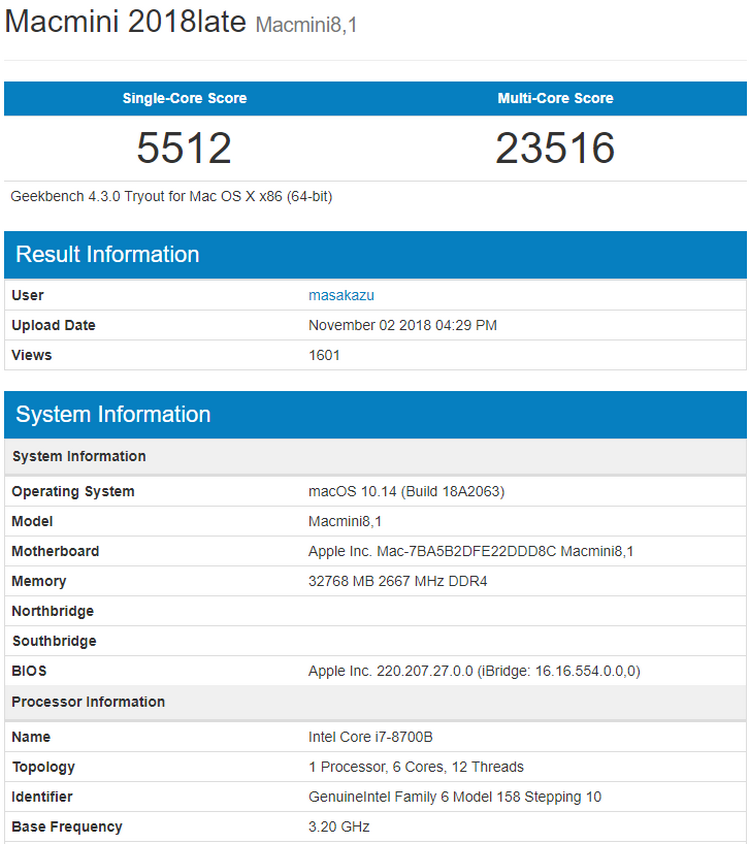This screenshot has width=750, height=844.
Task: Click the Operating System label
Action: [73, 491]
